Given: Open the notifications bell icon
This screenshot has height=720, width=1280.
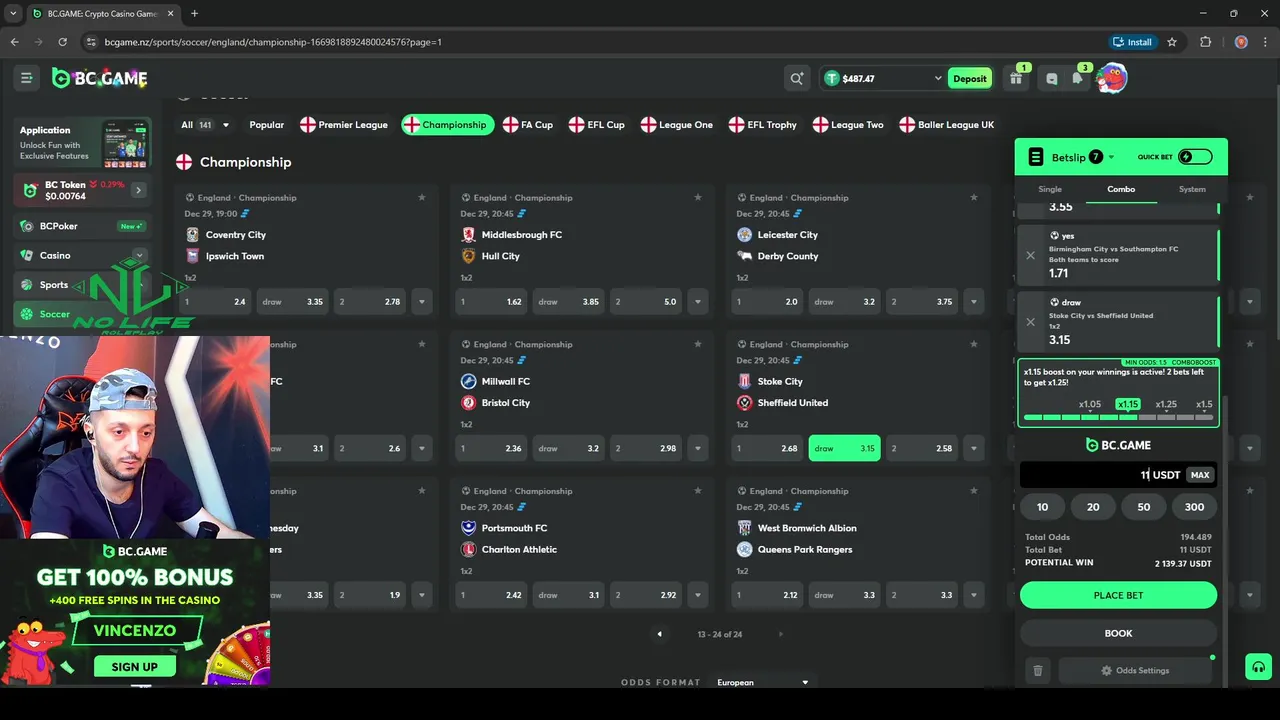Looking at the screenshot, I should (x=1078, y=78).
